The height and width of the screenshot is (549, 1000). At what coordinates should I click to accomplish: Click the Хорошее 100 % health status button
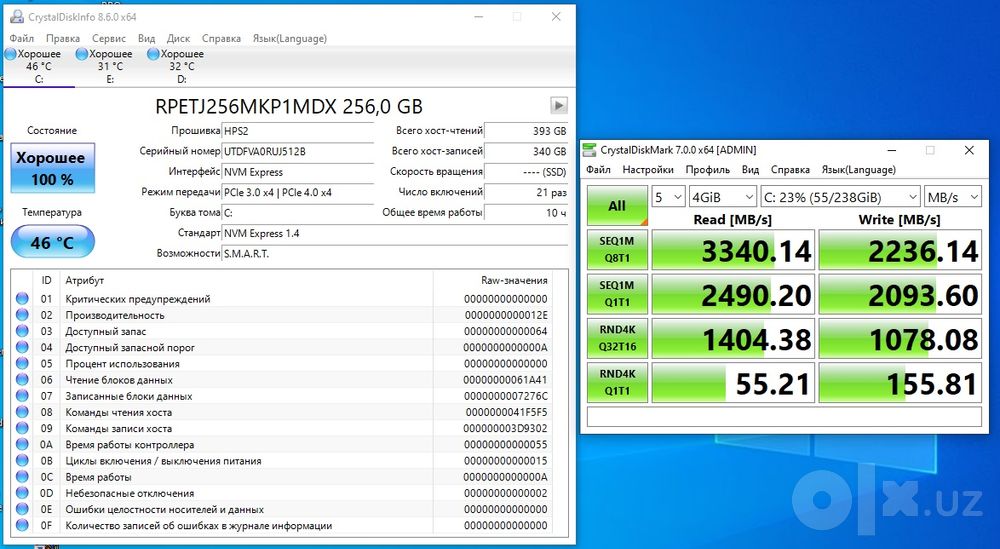point(53,168)
